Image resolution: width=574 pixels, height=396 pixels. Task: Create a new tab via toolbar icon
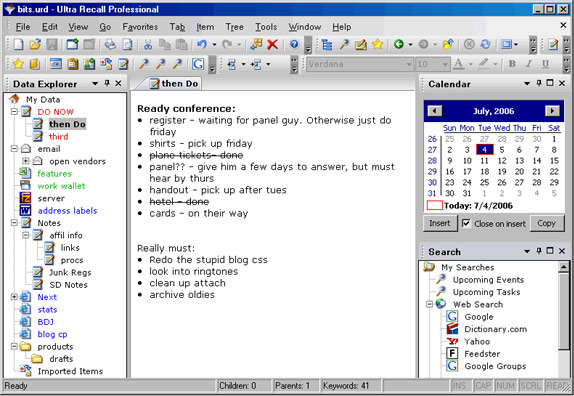coord(72,45)
